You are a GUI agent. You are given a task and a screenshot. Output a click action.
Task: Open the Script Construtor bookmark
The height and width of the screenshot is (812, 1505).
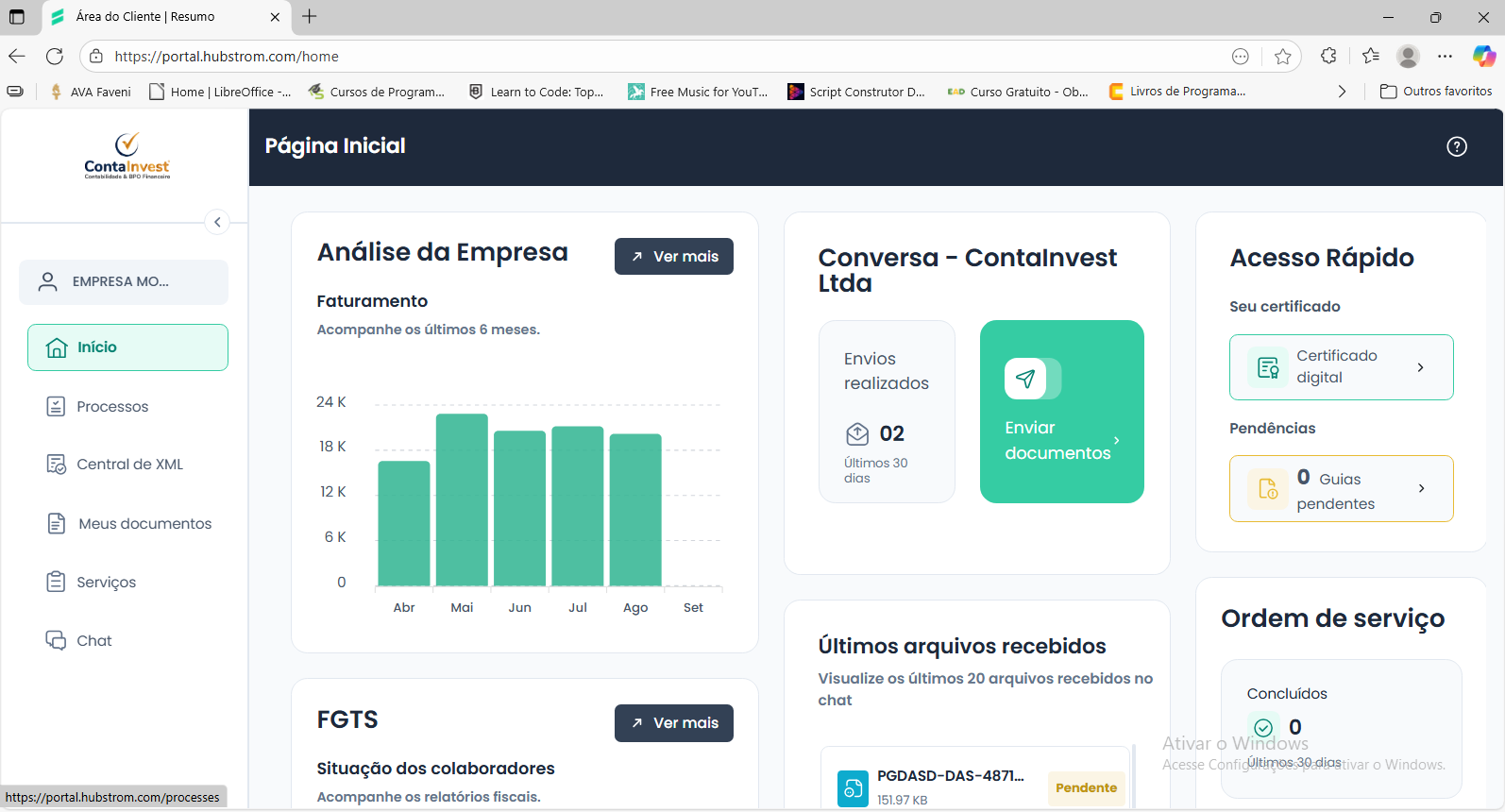point(856,92)
